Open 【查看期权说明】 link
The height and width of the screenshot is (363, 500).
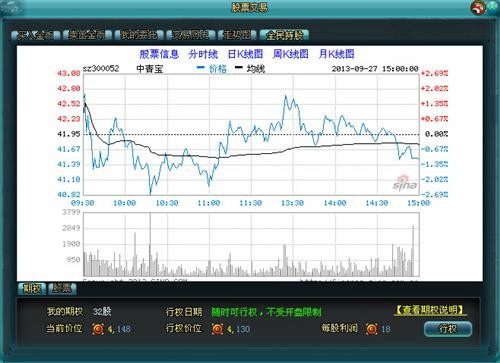coord(430,310)
